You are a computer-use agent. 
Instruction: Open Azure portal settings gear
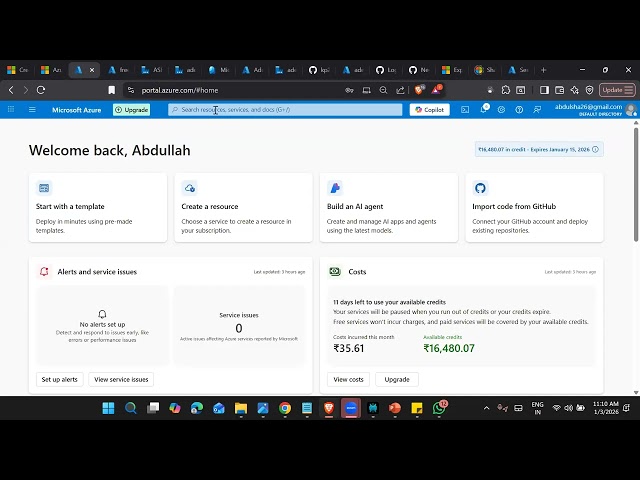pyautogui.click(x=501, y=109)
